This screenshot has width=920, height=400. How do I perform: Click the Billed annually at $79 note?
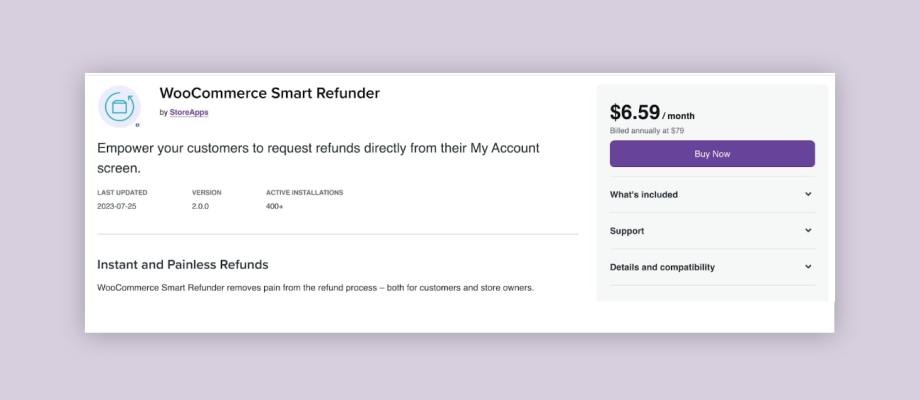pos(647,131)
